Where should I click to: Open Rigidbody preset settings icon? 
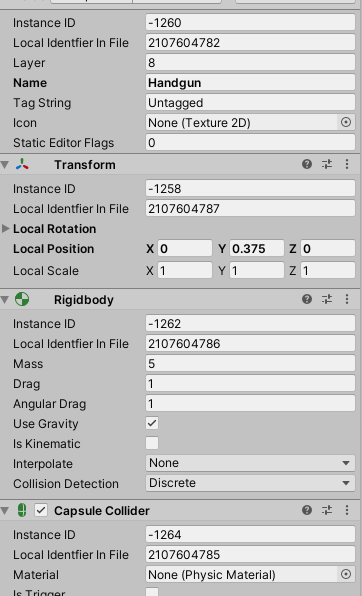[x=327, y=299]
